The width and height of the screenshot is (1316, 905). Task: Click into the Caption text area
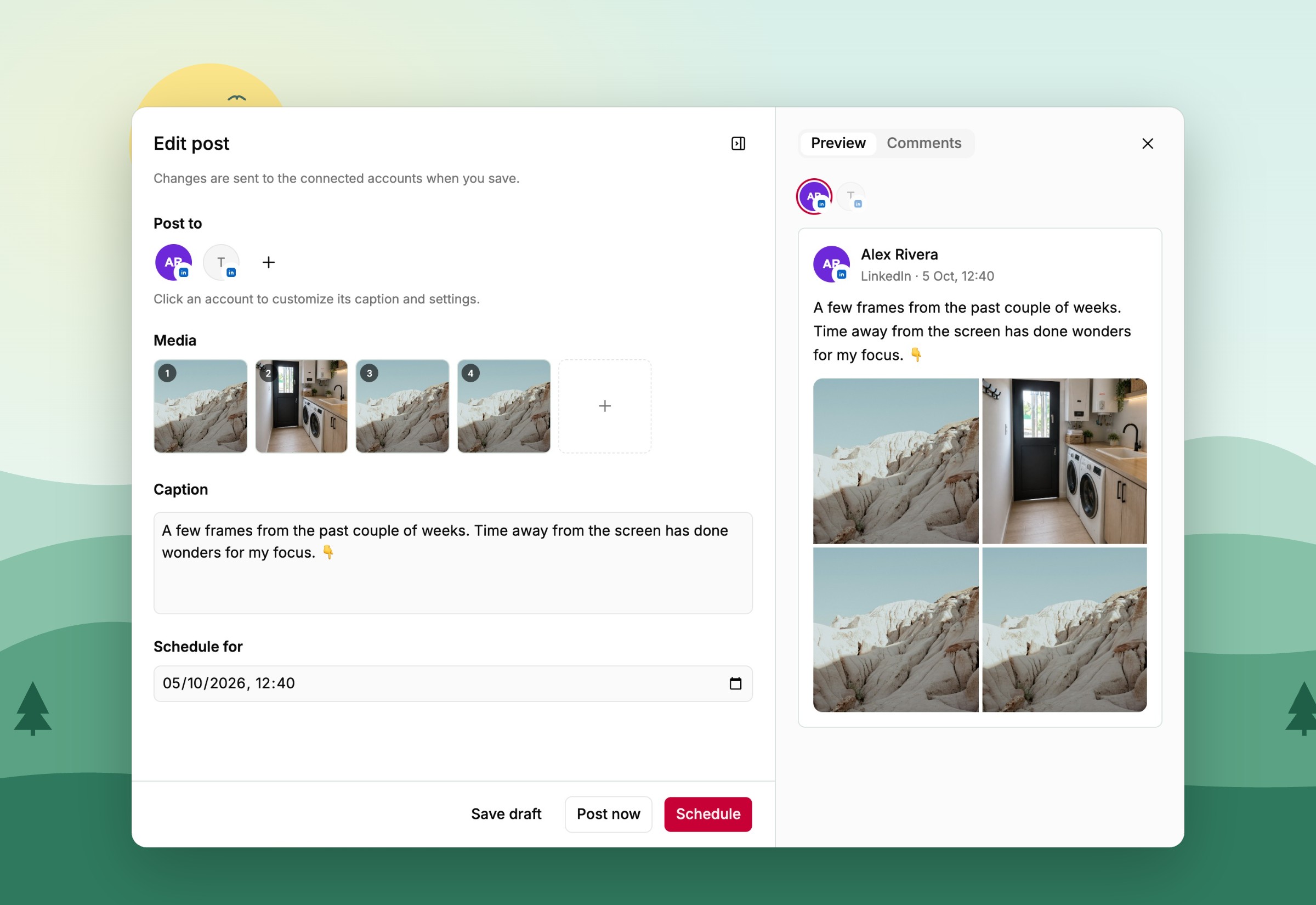[453, 563]
